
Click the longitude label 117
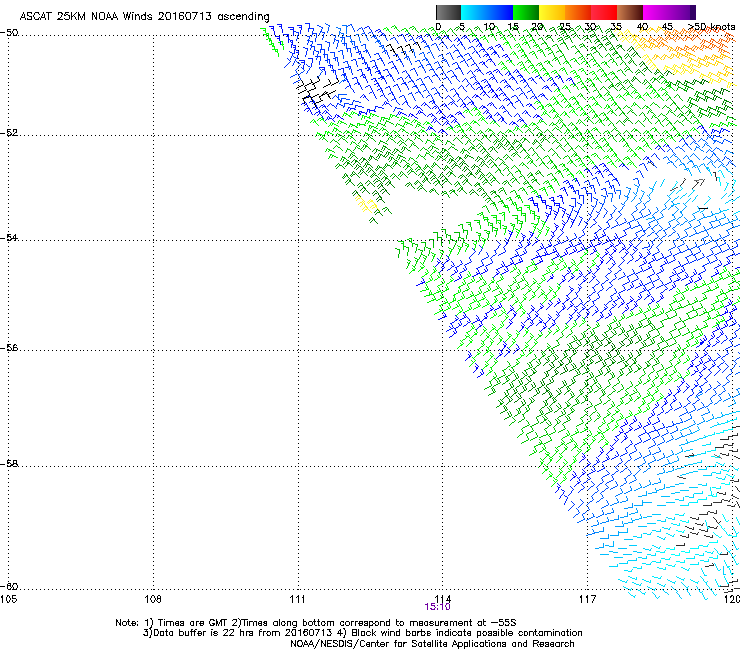click(587, 599)
